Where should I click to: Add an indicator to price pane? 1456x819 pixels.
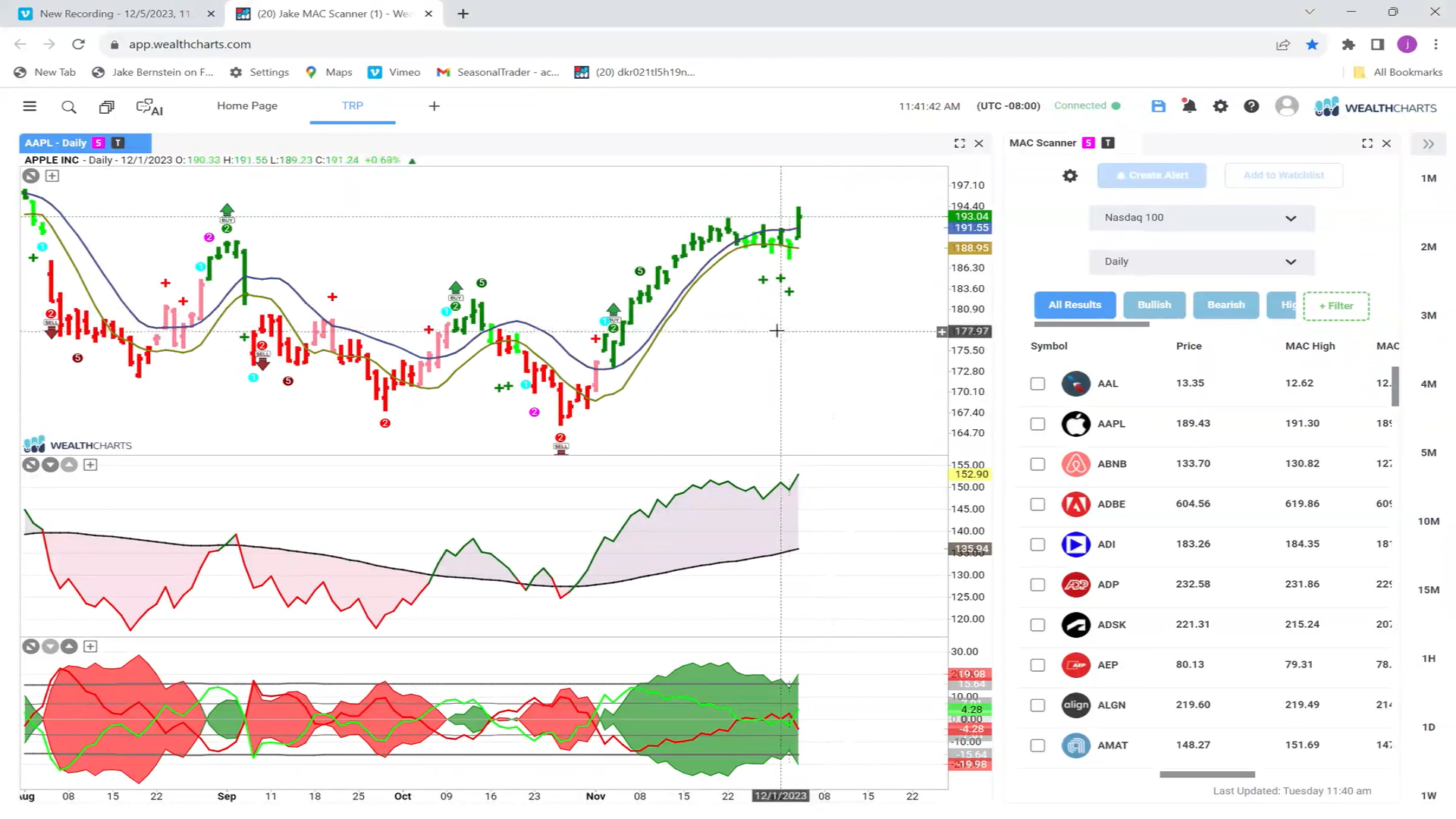coord(52,176)
